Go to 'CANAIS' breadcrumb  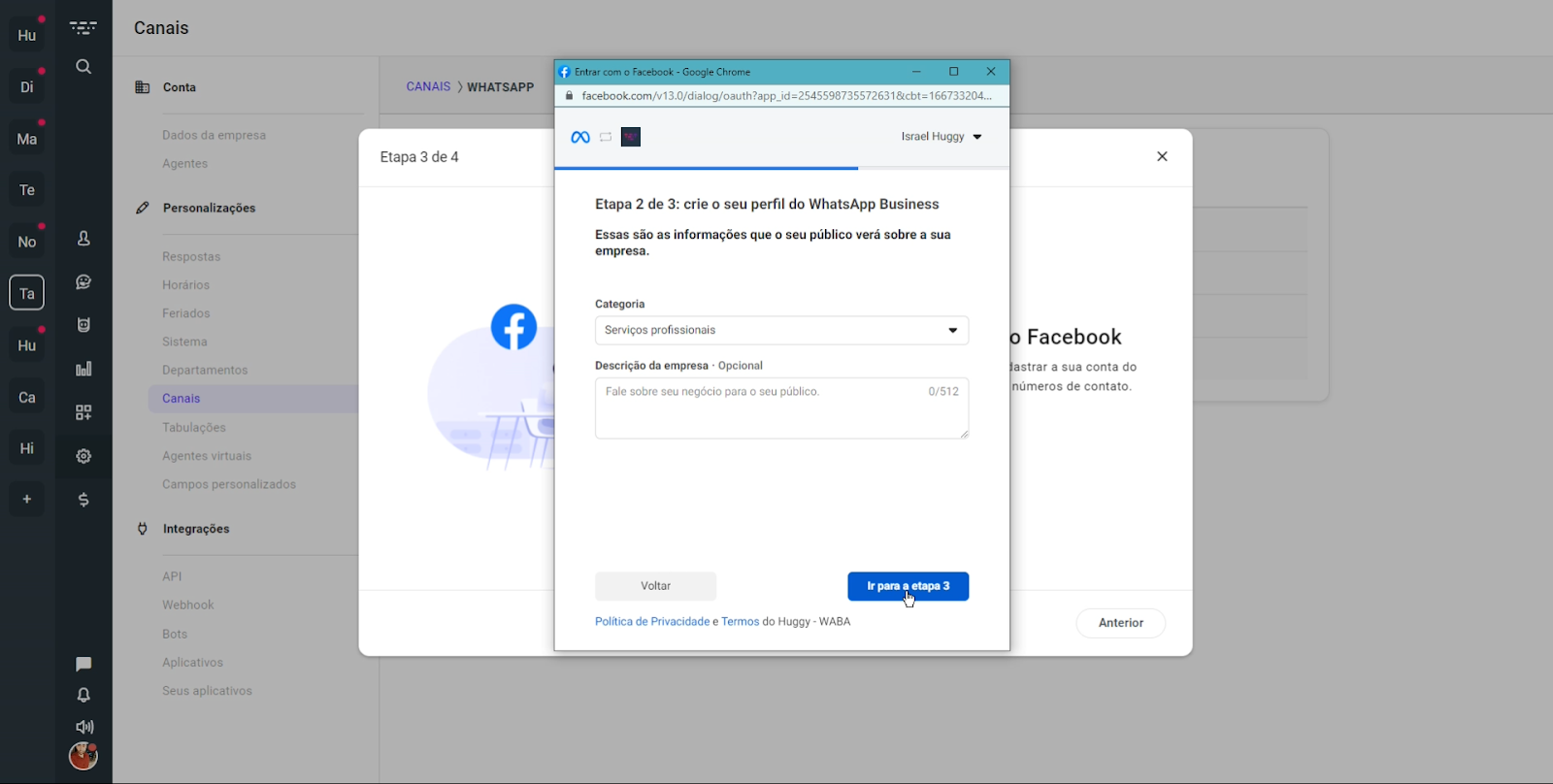(x=428, y=86)
